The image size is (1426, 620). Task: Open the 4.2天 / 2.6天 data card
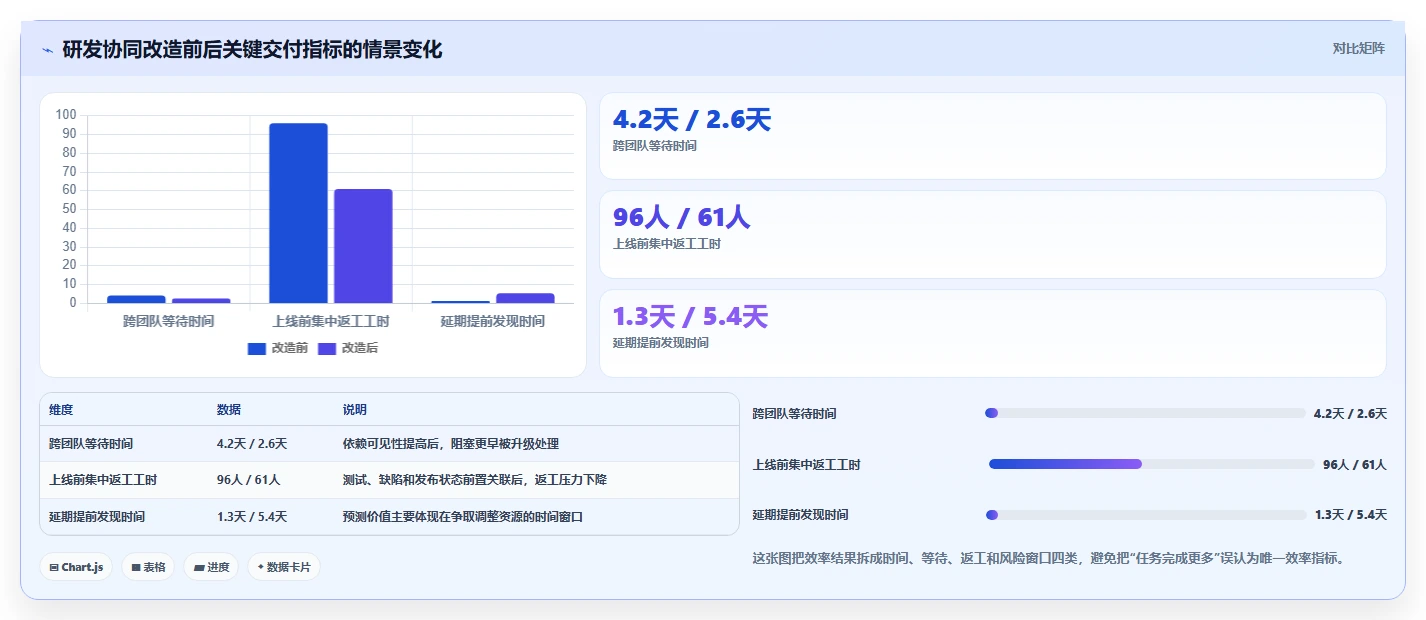coord(992,136)
